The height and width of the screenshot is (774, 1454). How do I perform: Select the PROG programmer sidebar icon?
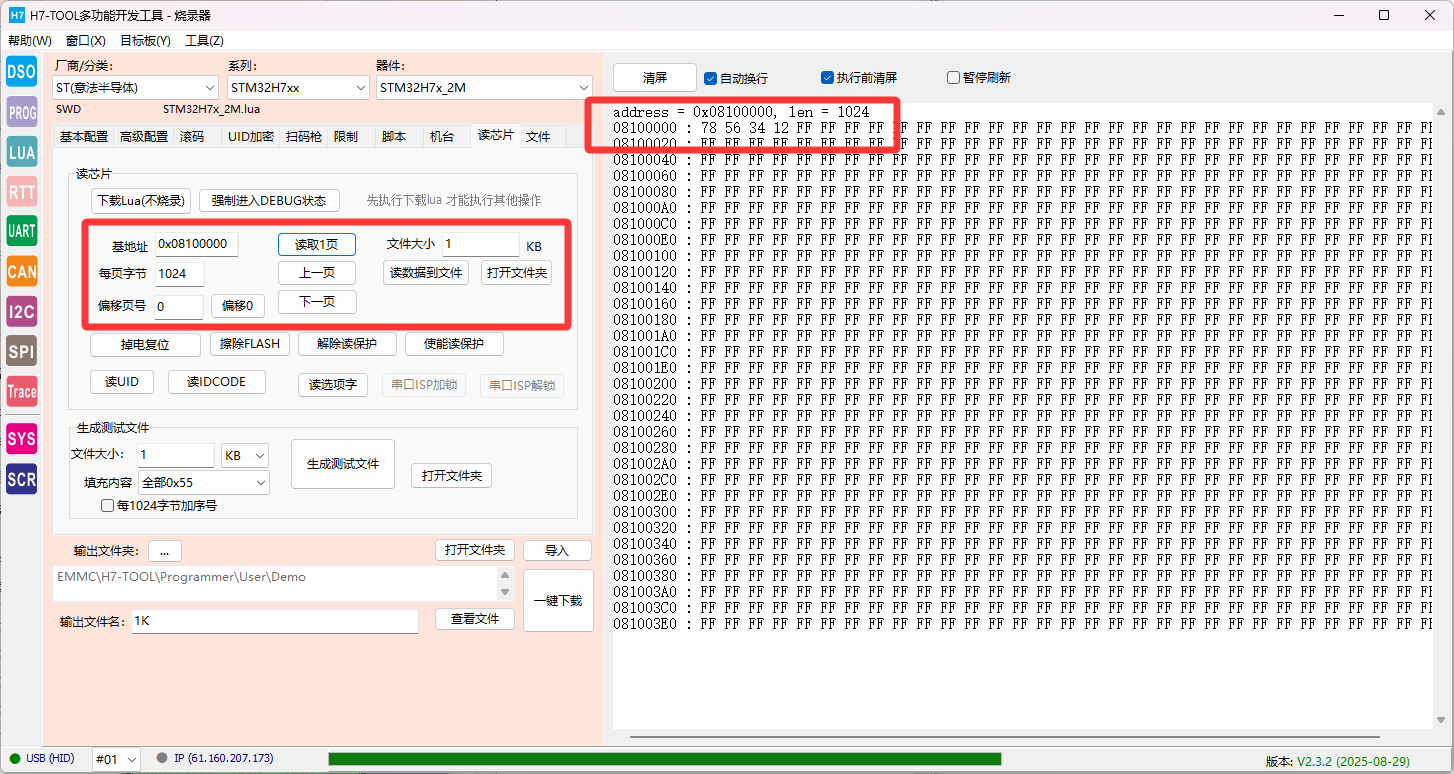(21, 112)
